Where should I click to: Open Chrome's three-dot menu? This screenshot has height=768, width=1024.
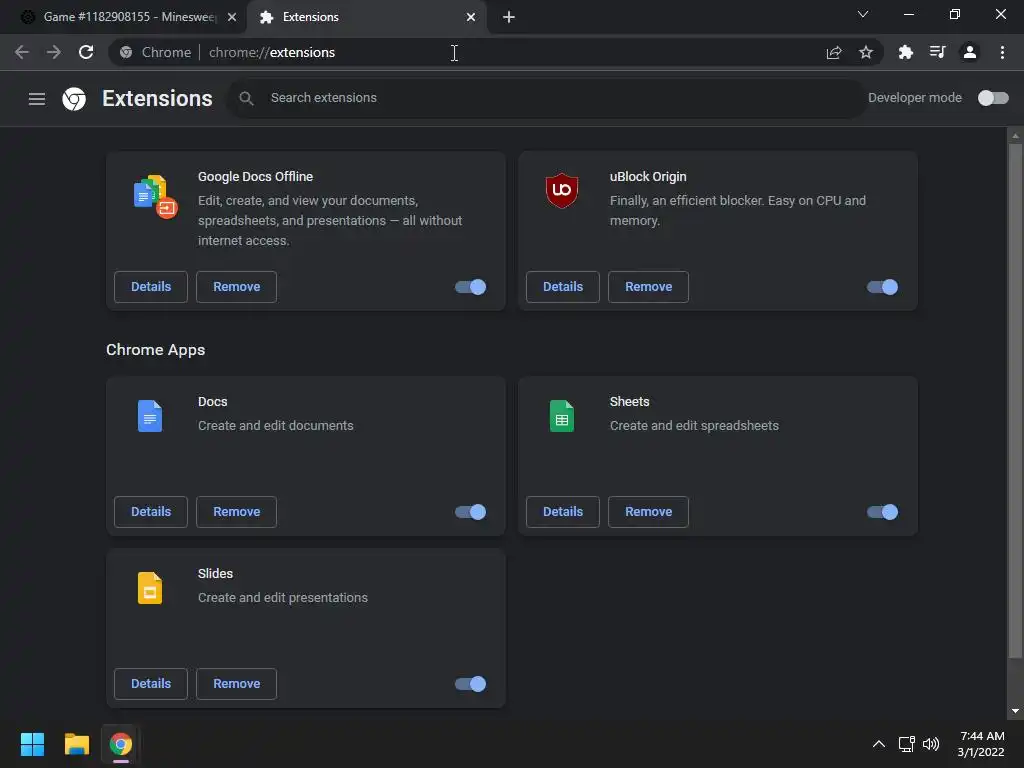tap(1002, 52)
